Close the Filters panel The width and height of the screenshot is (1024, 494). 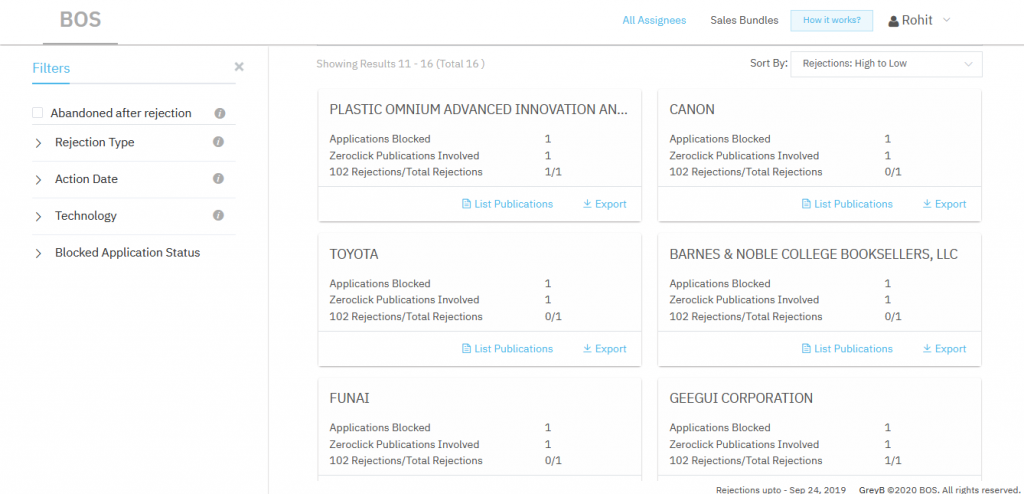click(x=239, y=67)
